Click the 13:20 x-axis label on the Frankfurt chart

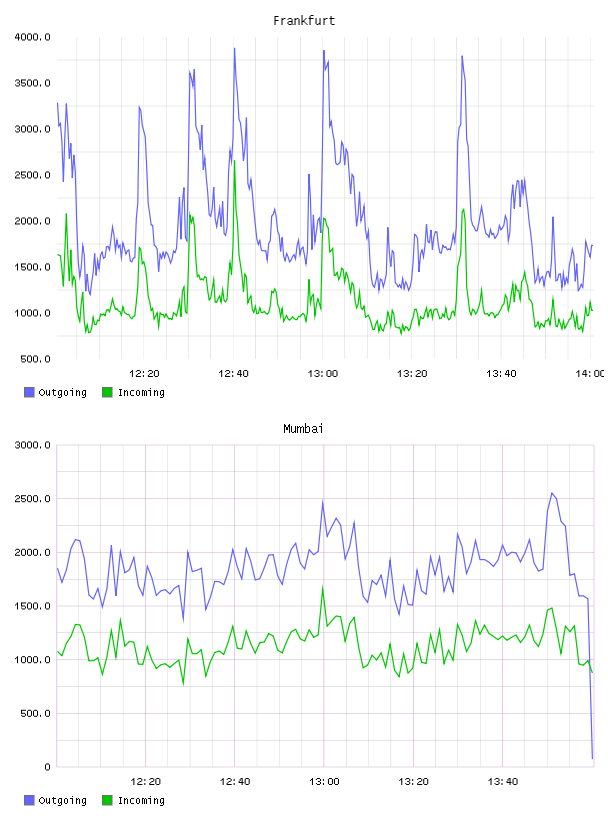[x=412, y=374]
